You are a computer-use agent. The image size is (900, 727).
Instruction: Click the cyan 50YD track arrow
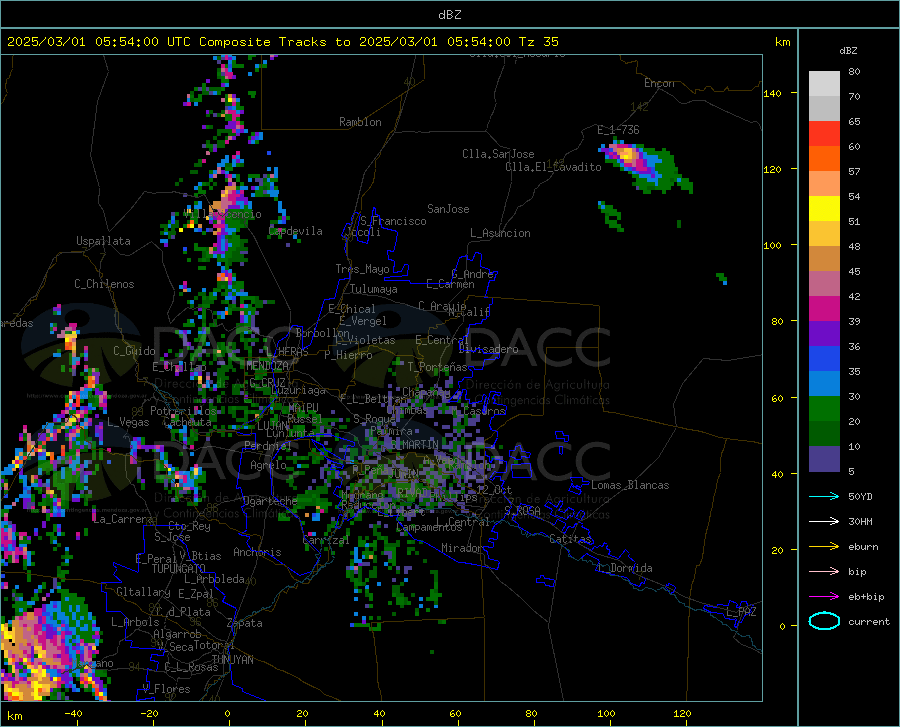click(x=824, y=496)
